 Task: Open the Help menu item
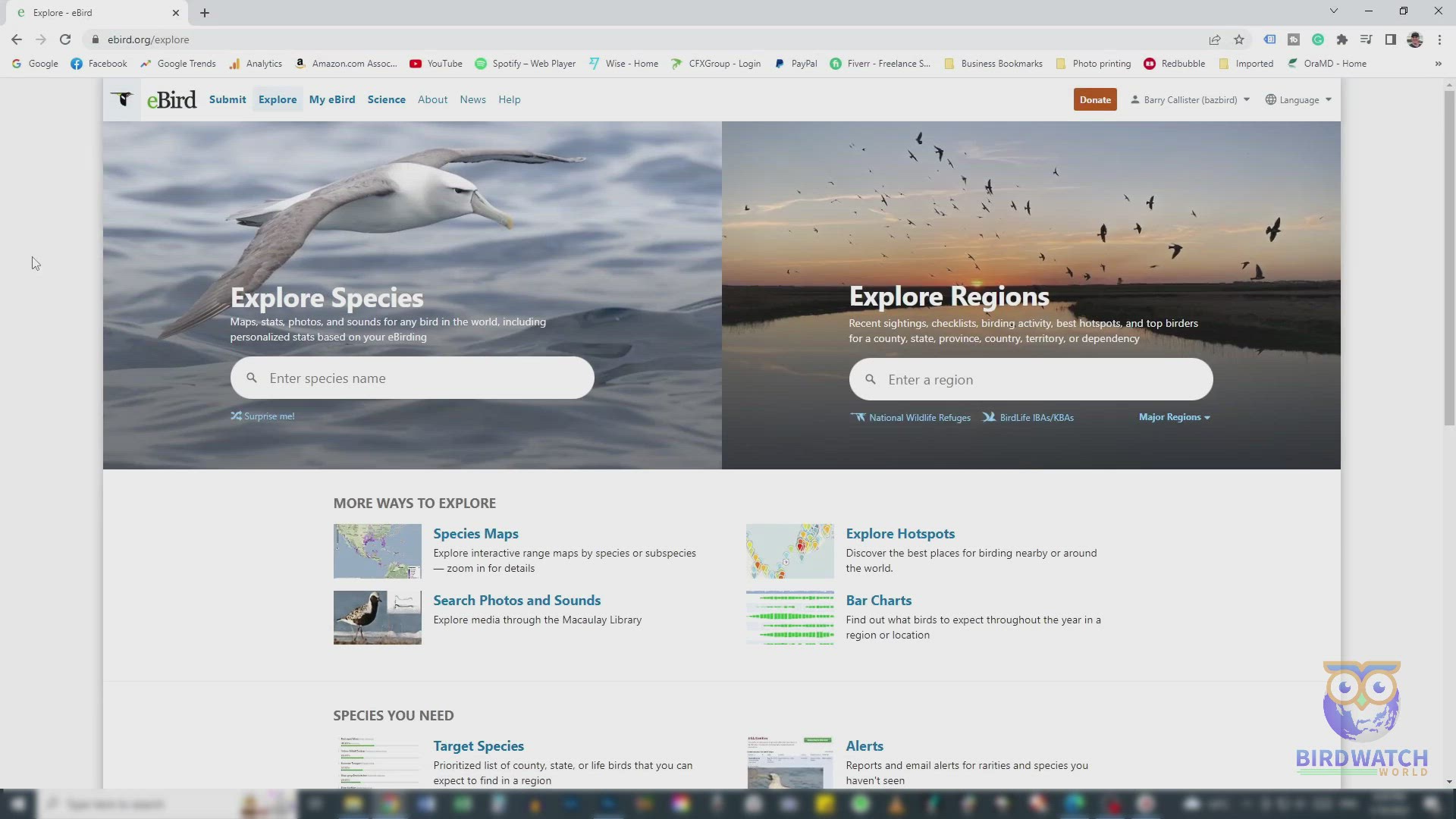click(x=510, y=99)
